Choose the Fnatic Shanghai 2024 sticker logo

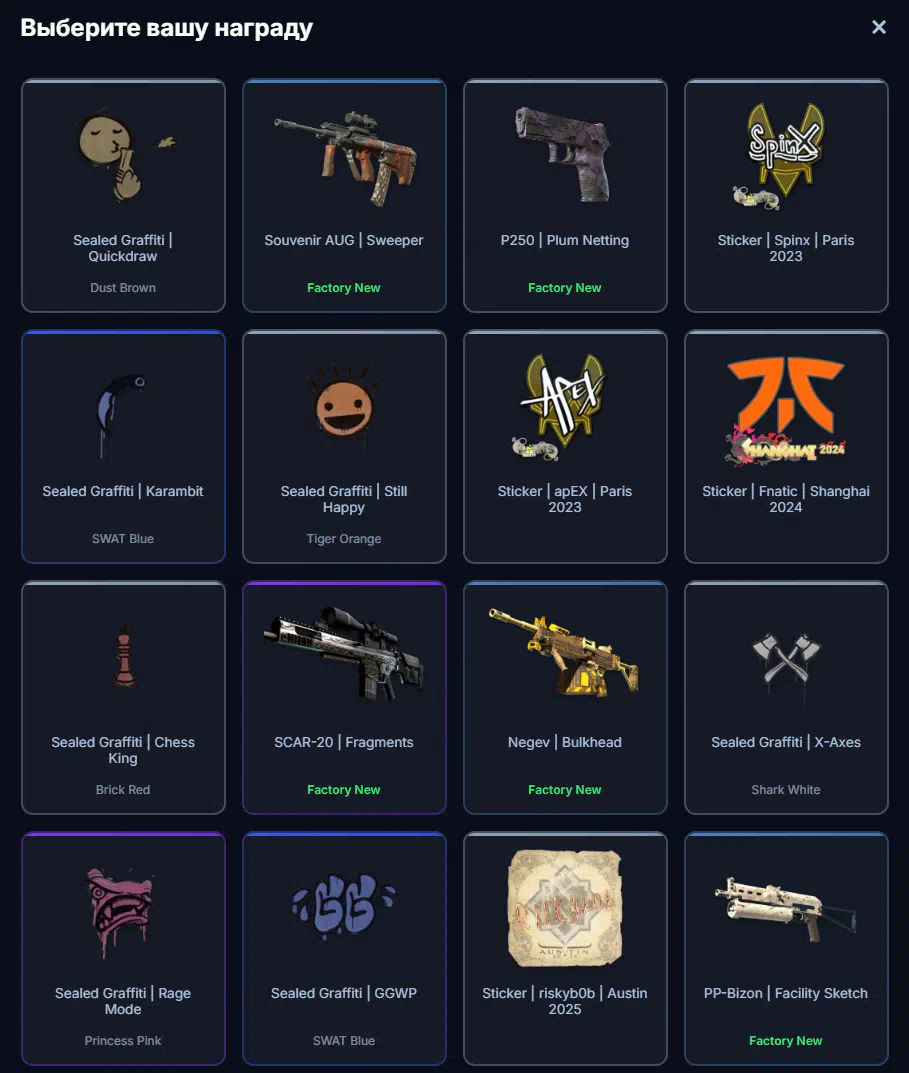coord(786,411)
